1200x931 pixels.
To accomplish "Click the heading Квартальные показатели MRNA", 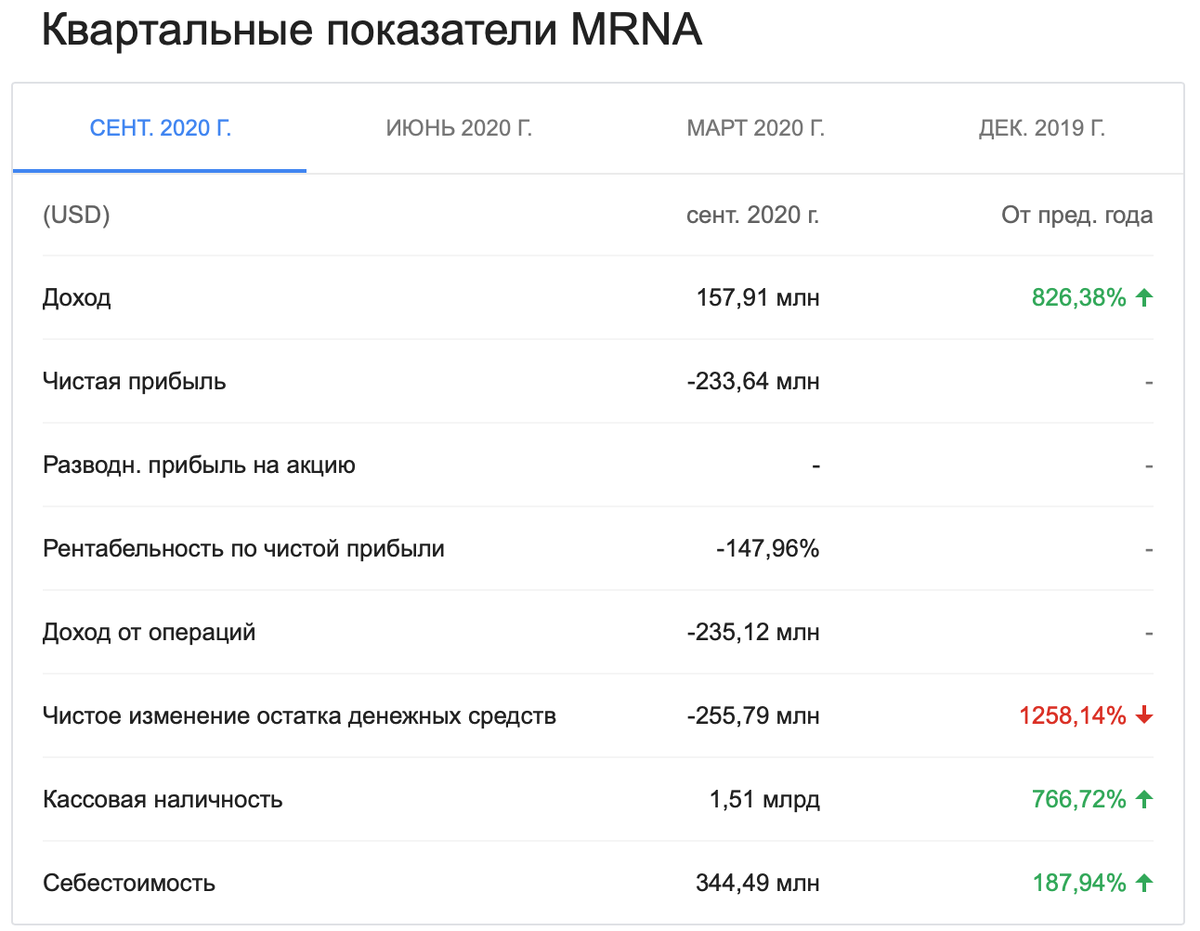I will [372, 32].
